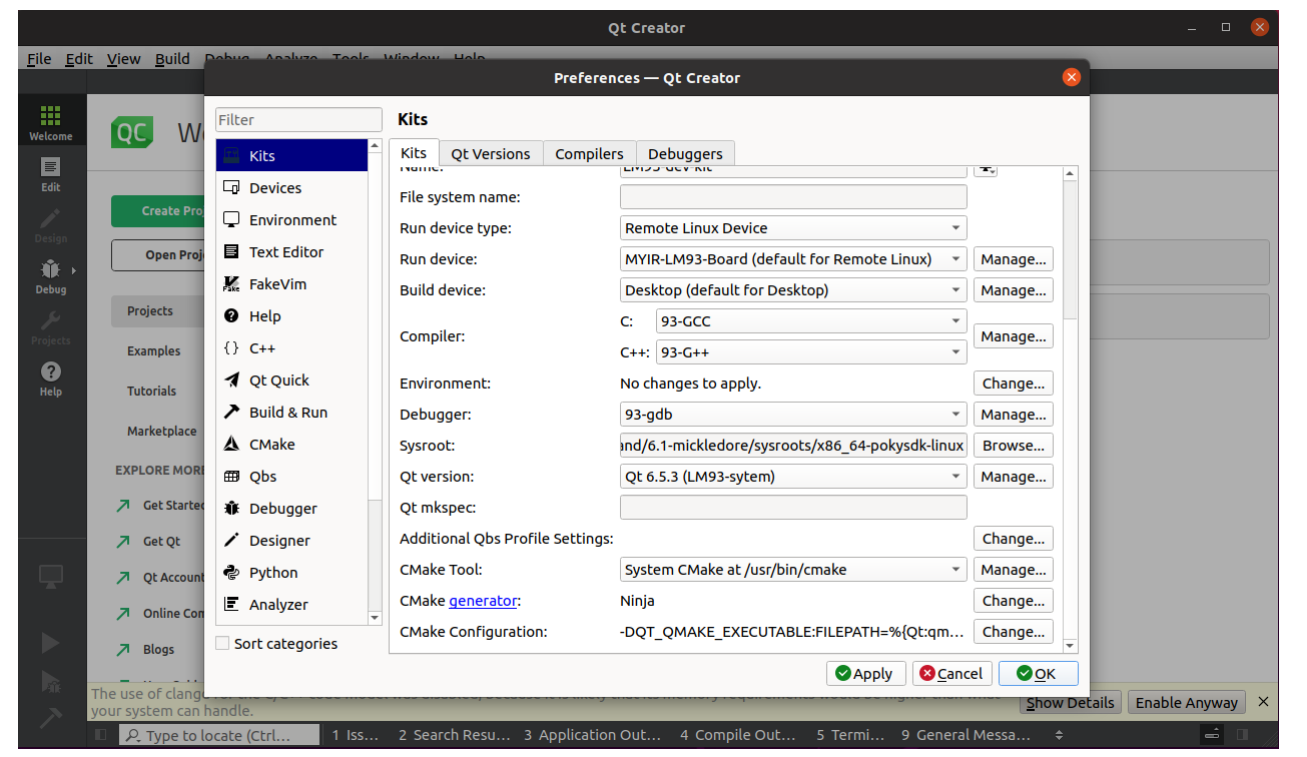
Task: Focus the Sysroot path field
Action: pos(793,445)
